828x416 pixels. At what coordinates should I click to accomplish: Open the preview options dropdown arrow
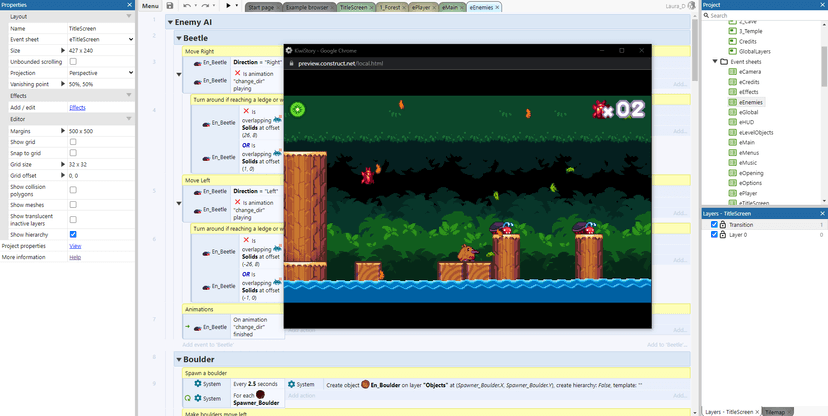tap(237, 6)
